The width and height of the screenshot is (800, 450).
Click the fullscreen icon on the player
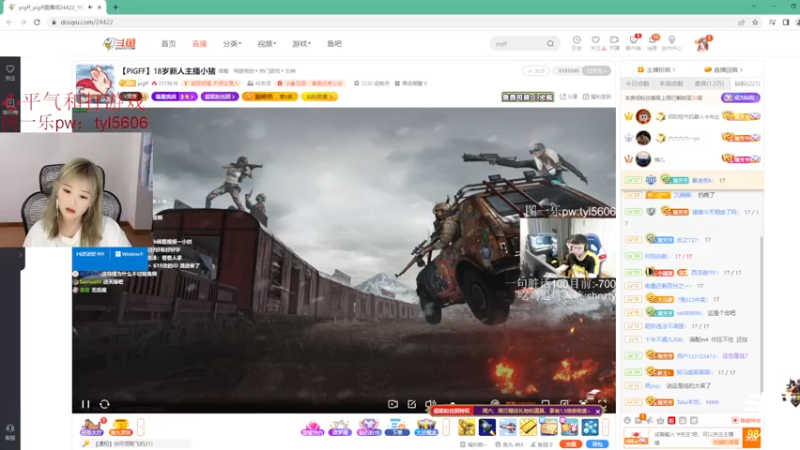(602, 404)
